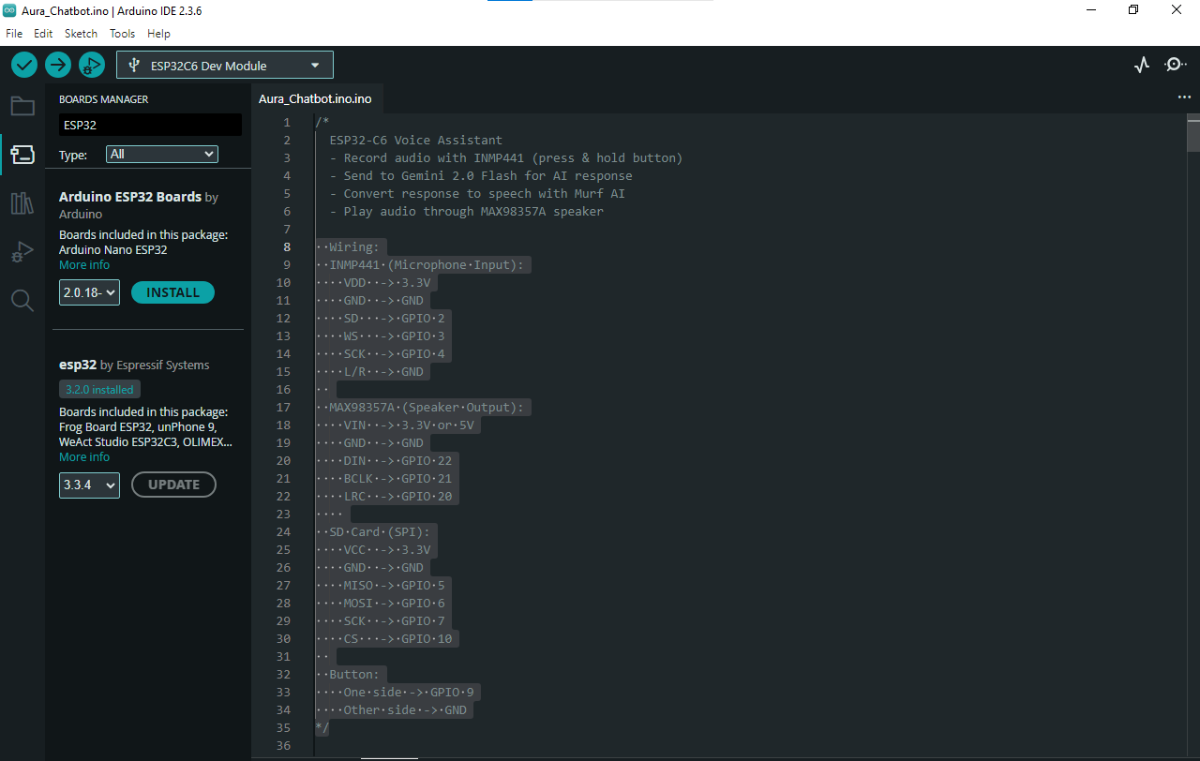Screen dimensions: 1200x761
Task: Open the Debug panel in sidebar
Action: tap(22, 252)
